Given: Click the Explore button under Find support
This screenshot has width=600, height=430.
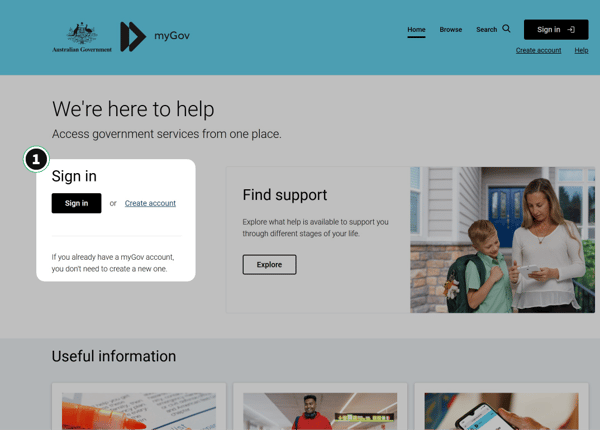Looking at the screenshot, I should pyautogui.click(x=269, y=265).
